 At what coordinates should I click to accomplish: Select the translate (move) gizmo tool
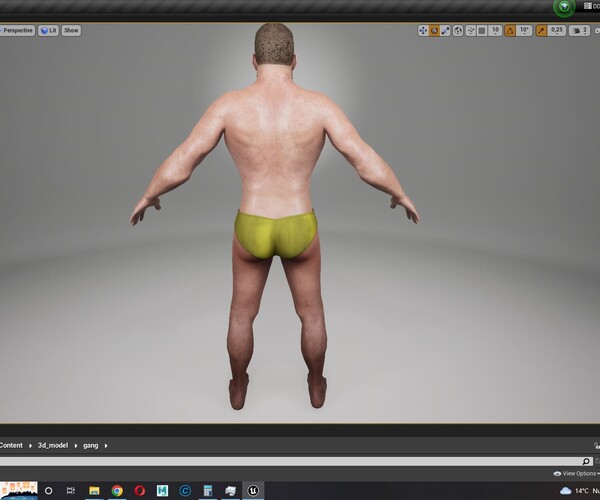click(423, 31)
